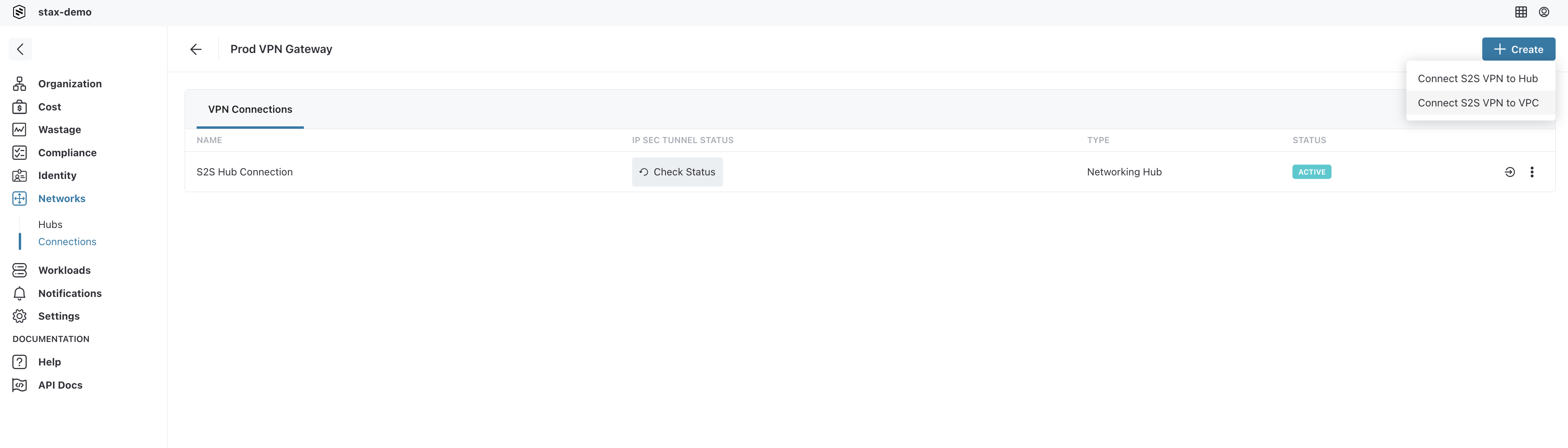Open the apps grid icon
Viewport: 1568px width, 448px height.
point(1521,12)
